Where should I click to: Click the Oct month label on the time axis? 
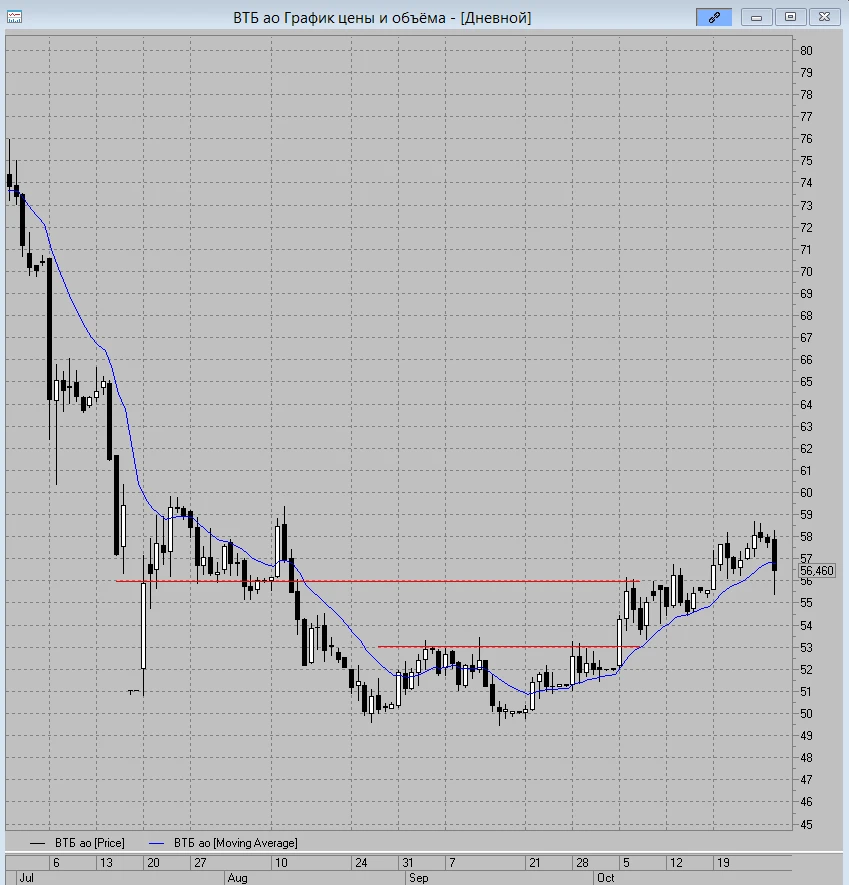605,878
